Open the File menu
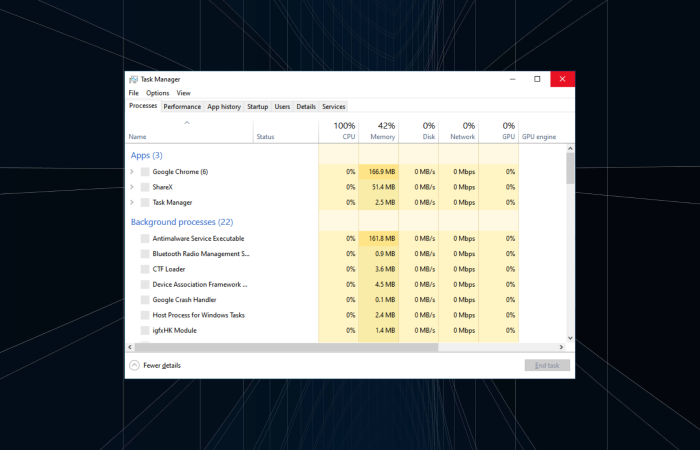Image resolution: width=700 pixels, height=450 pixels. coord(133,93)
